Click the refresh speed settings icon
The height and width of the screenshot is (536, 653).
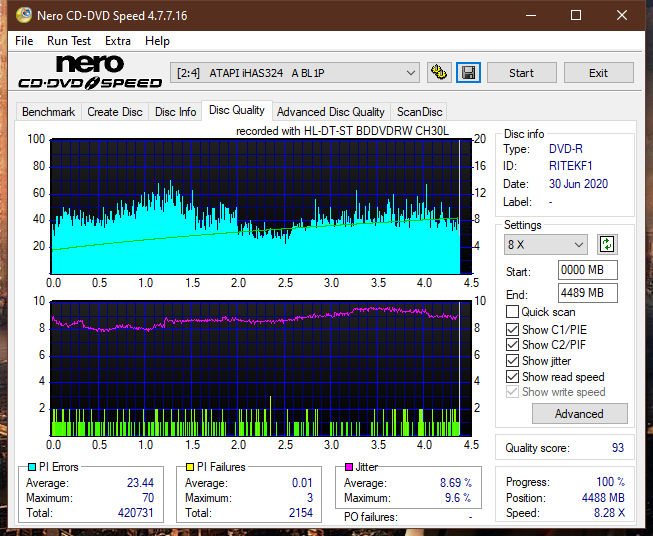point(607,244)
